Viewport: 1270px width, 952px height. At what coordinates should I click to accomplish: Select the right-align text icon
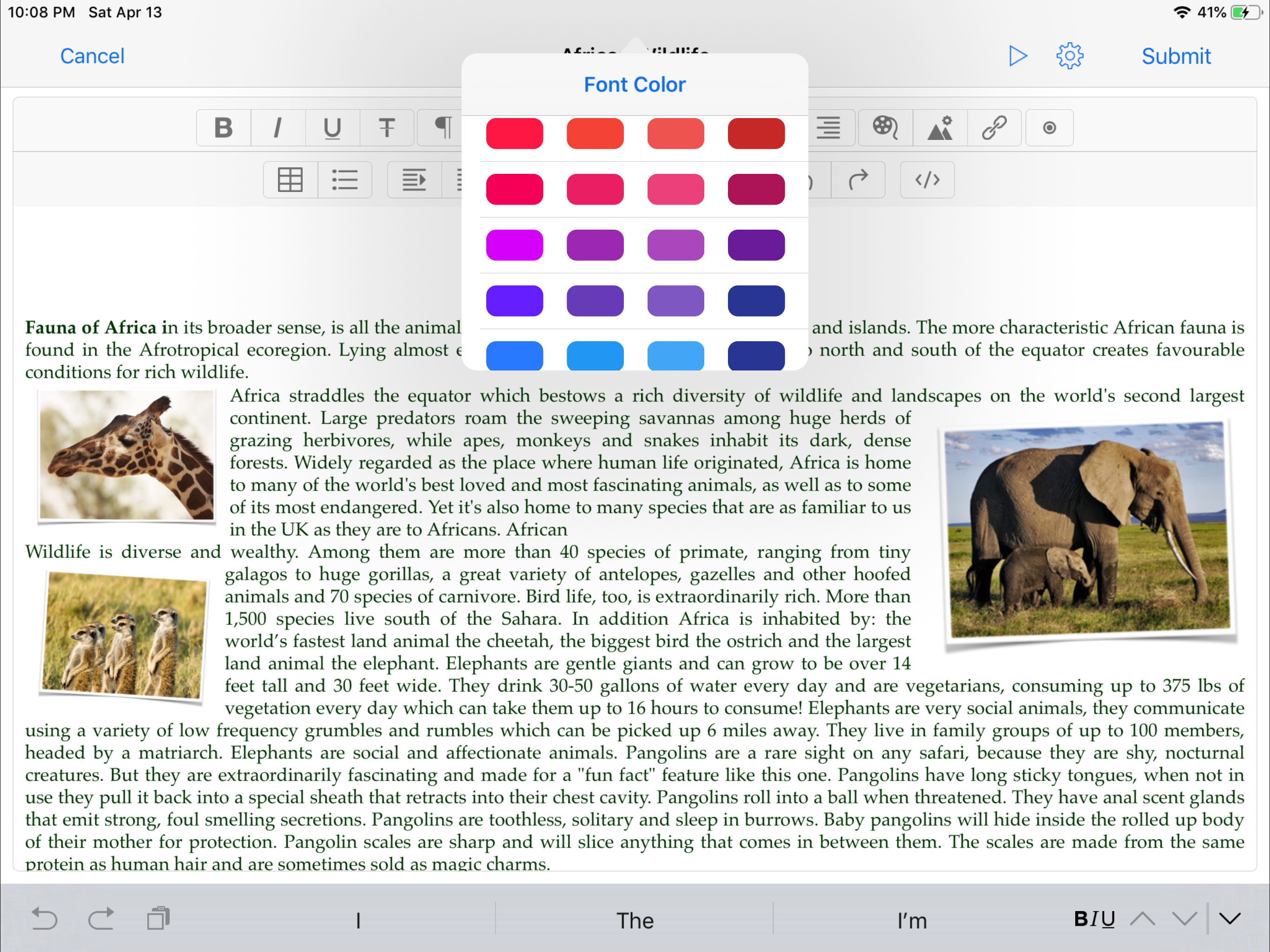pyautogui.click(x=828, y=127)
